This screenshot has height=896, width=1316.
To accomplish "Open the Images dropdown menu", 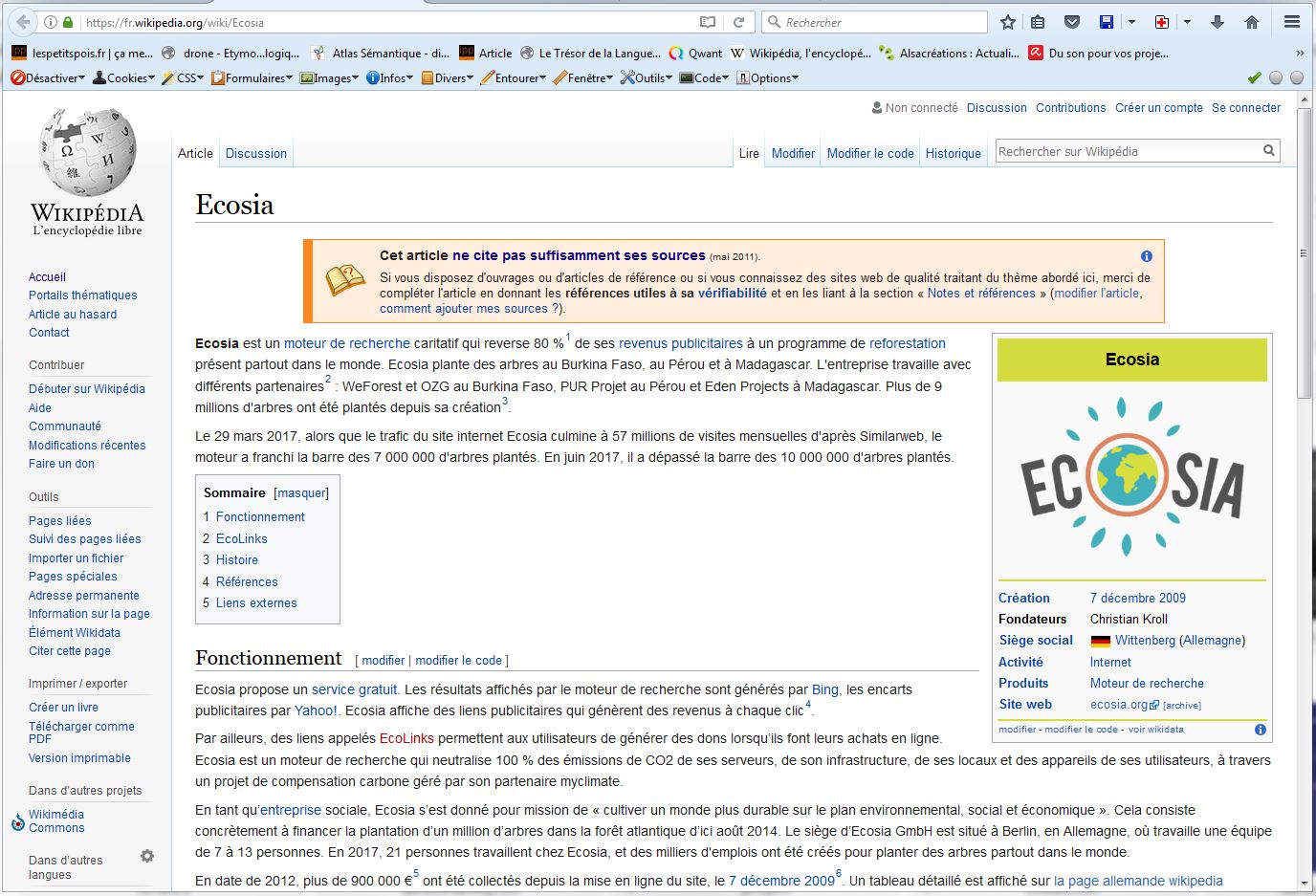I will [x=329, y=78].
